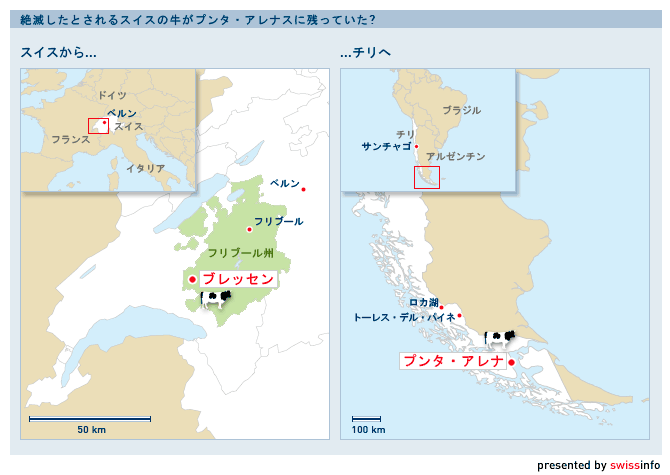Click the 100 km scale bar

367,419
